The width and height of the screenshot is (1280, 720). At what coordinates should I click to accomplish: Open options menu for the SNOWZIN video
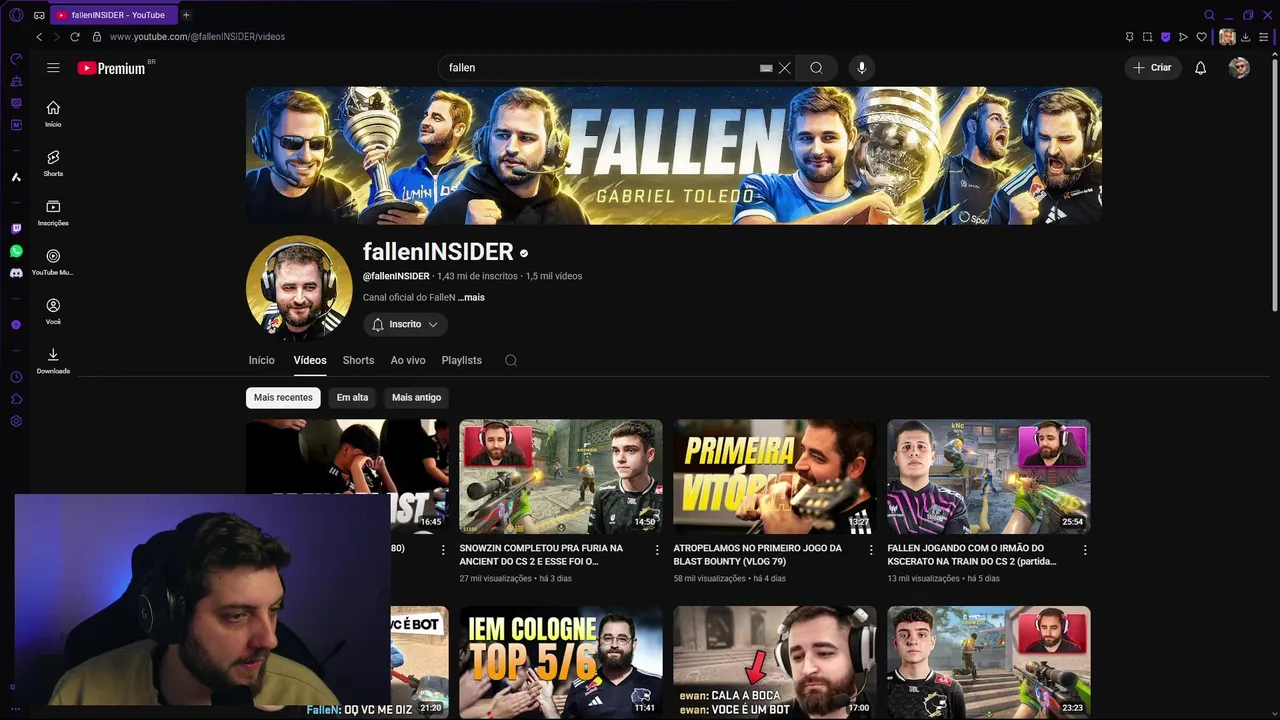[x=657, y=550]
